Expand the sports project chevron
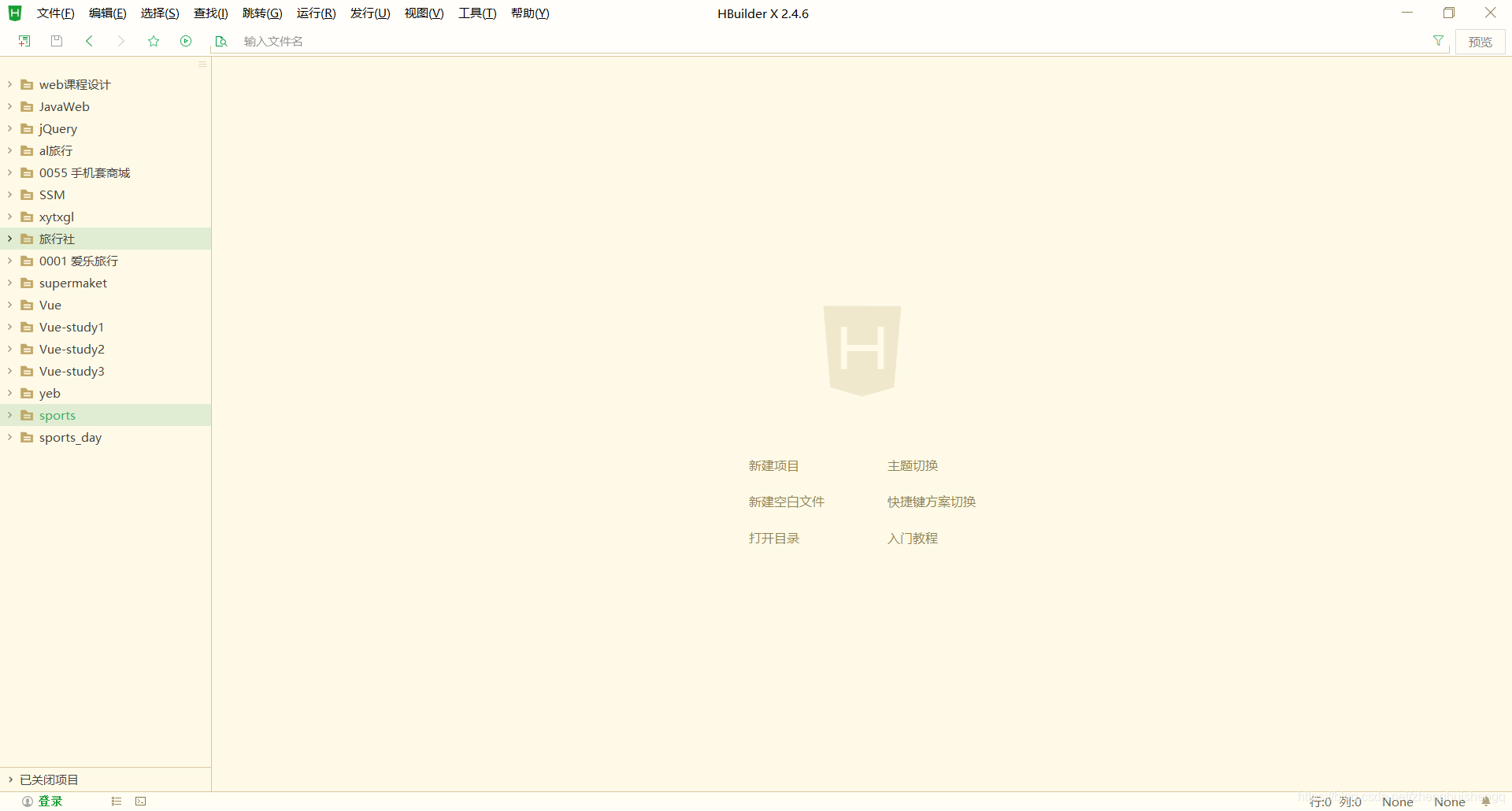The width and height of the screenshot is (1512, 811). click(9, 415)
